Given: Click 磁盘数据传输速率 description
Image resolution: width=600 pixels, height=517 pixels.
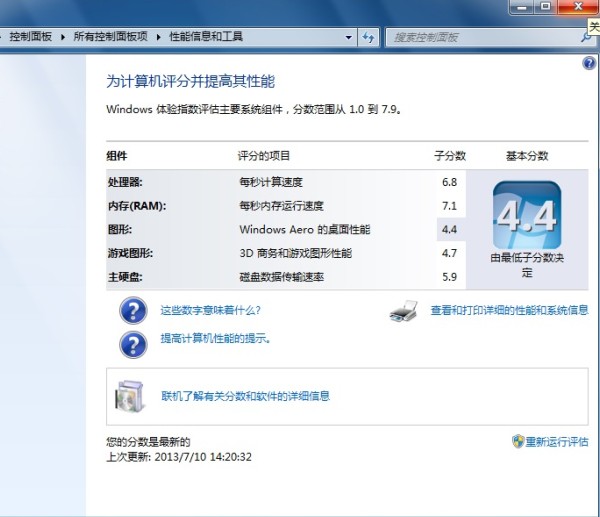Looking at the screenshot, I should tap(282, 277).
